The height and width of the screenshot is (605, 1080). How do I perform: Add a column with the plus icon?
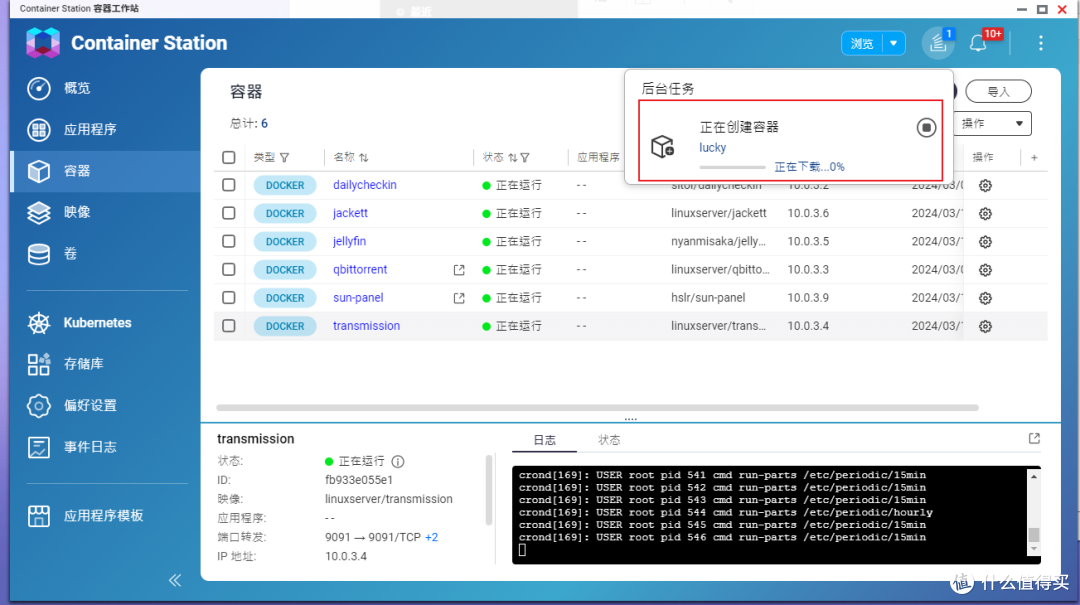pos(1034,158)
